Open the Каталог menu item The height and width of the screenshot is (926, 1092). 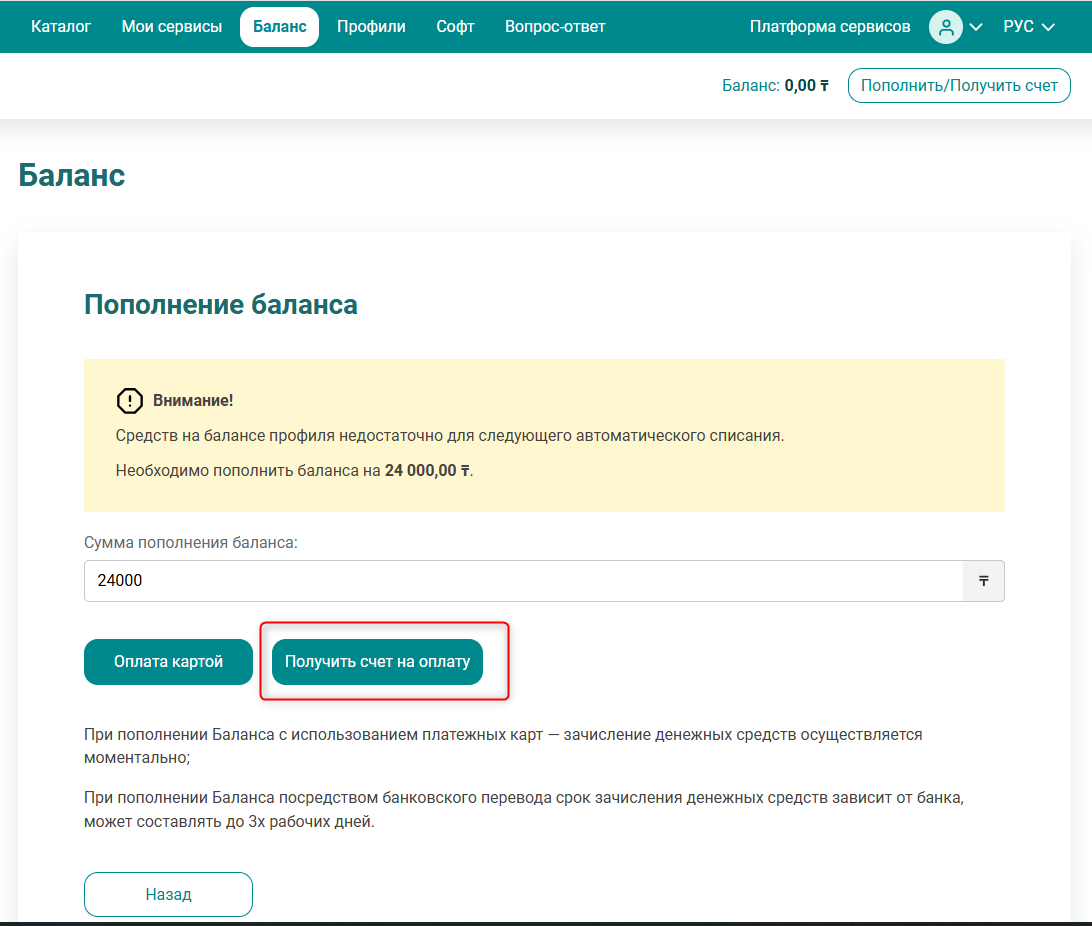[61, 27]
